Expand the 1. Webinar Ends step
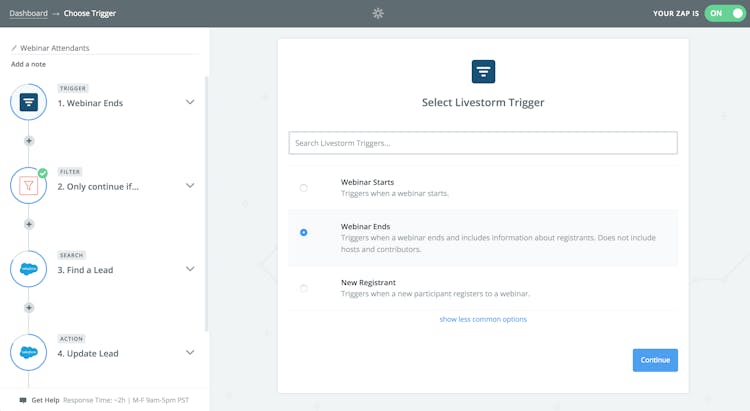This screenshot has width=750, height=411. click(x=190, y=102)
